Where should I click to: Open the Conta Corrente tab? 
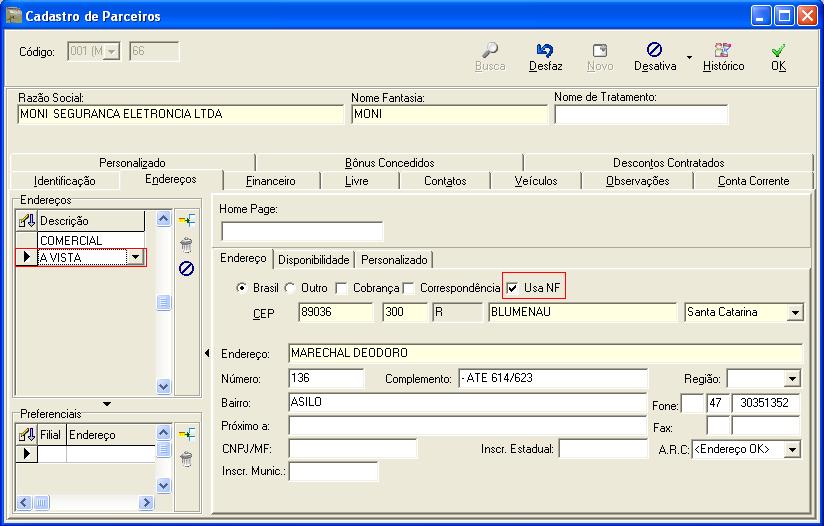(754, 181)
